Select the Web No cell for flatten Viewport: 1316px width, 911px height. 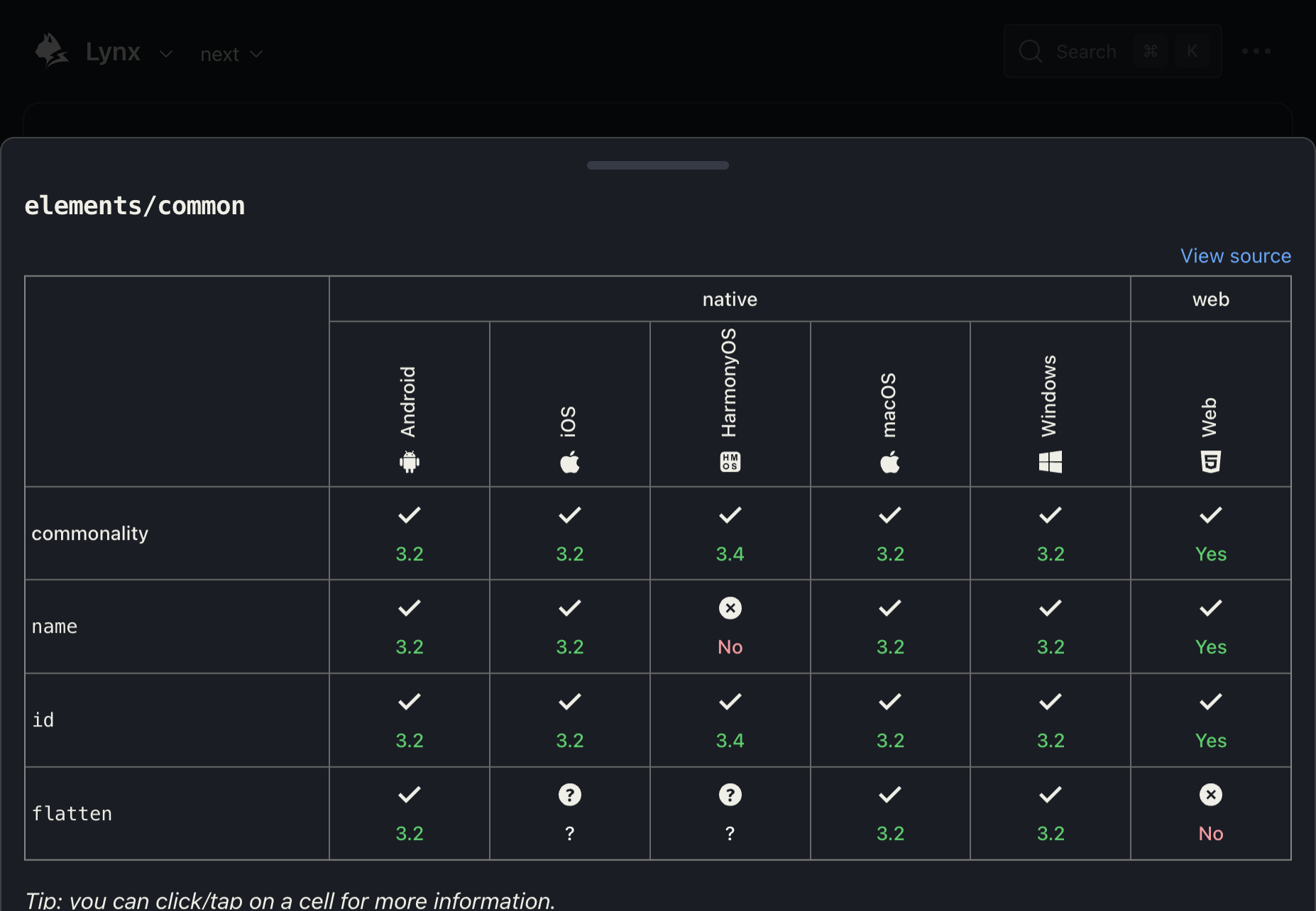[1210, 813]
